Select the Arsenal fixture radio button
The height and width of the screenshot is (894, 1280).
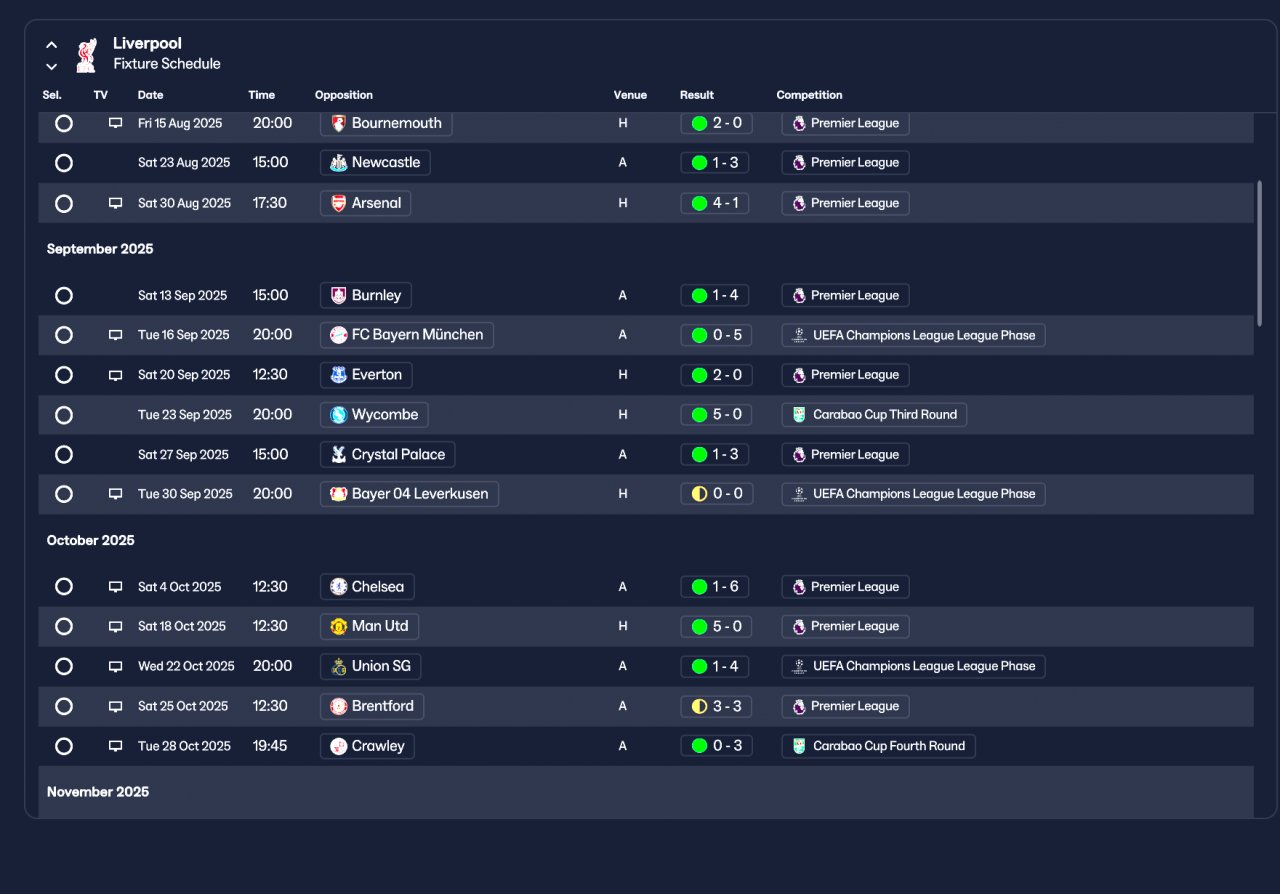pos(64,203)
